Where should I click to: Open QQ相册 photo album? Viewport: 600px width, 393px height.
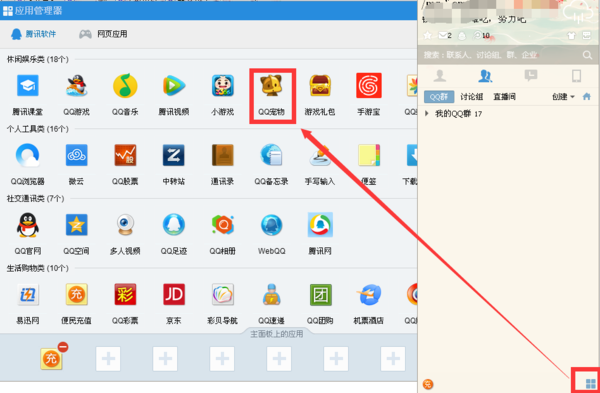[223, 225]
